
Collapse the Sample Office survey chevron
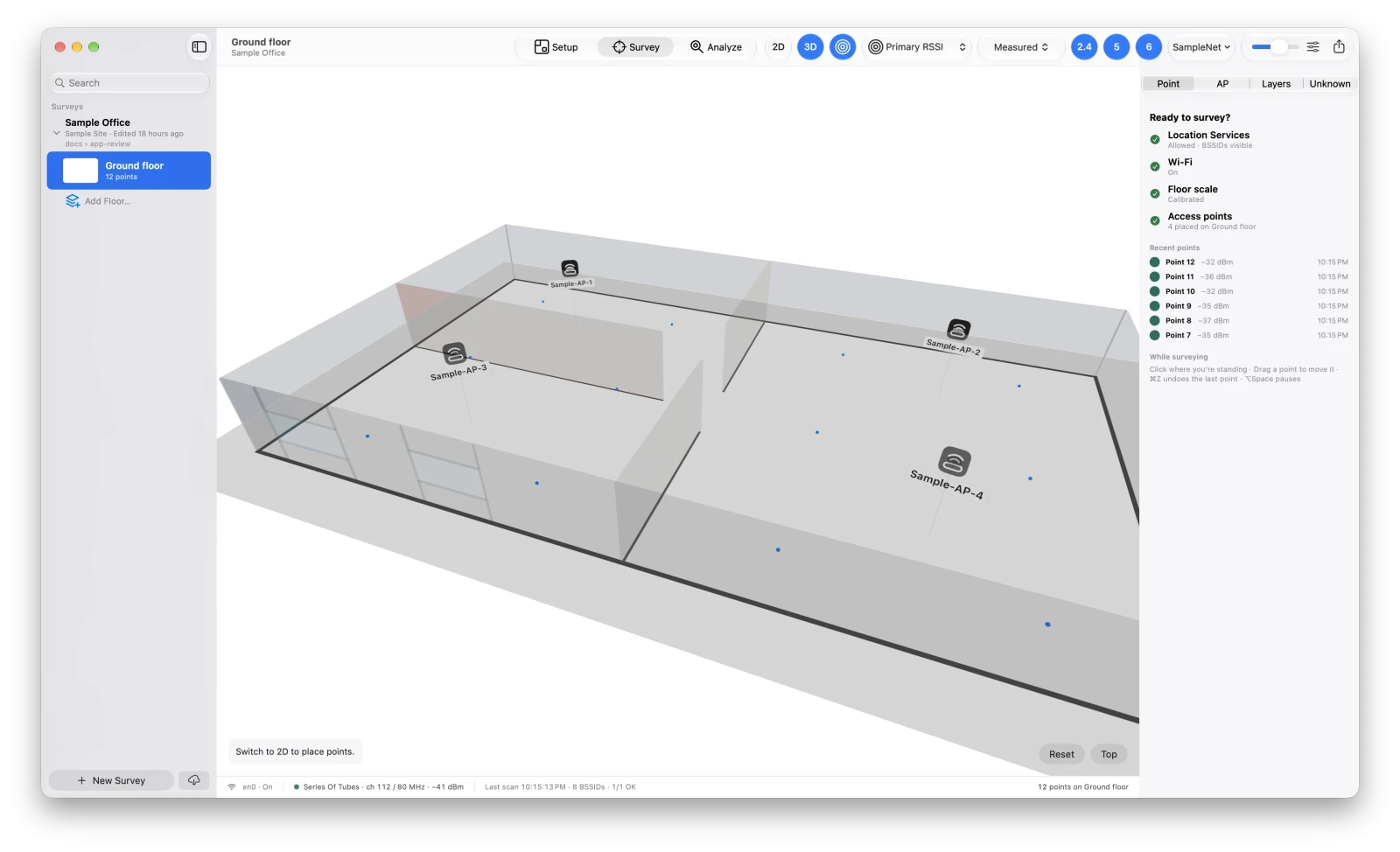coord(57,133)
